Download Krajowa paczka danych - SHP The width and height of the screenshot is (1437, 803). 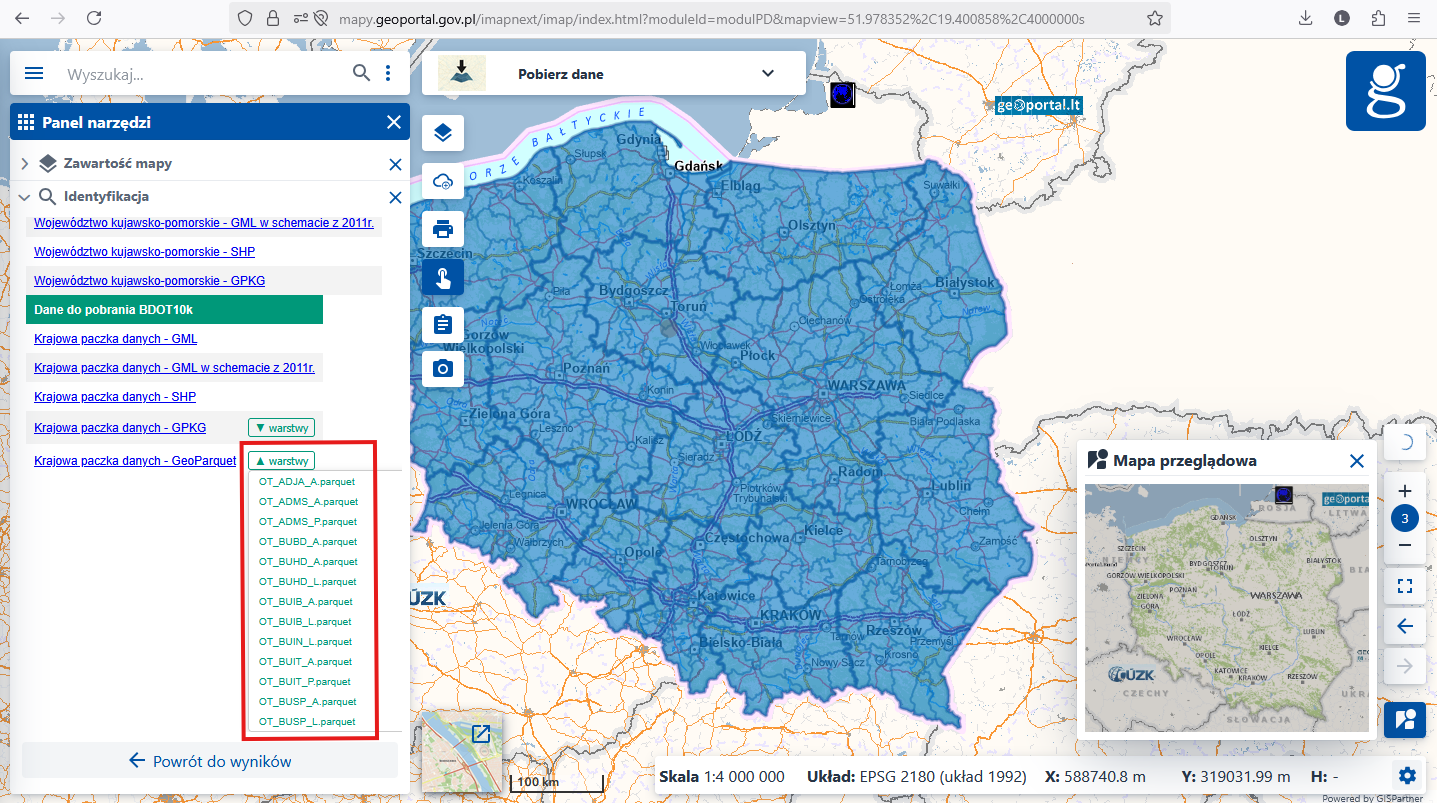point(115,397)
